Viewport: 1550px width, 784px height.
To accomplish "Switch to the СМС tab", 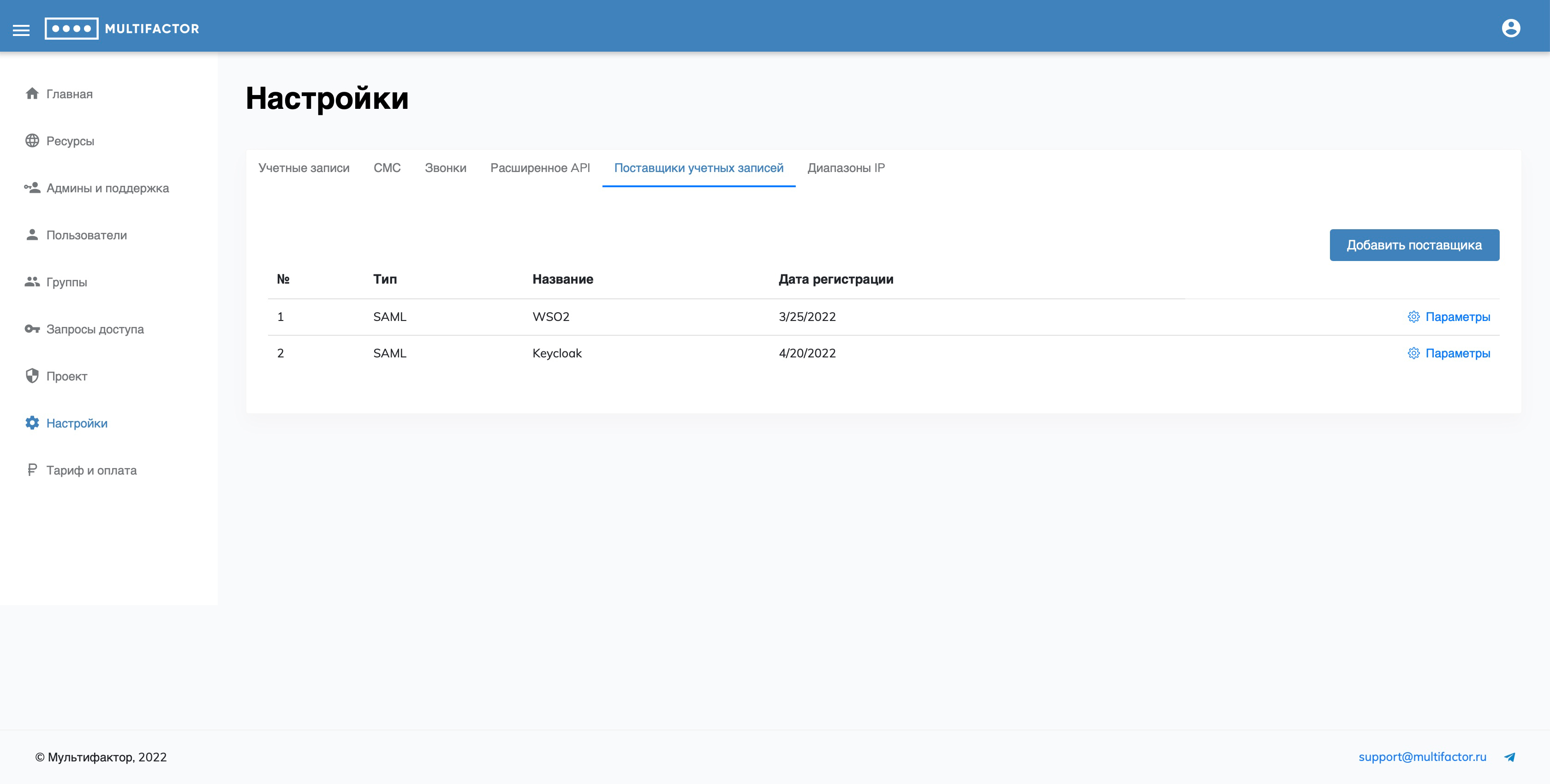I will [387, 168].
